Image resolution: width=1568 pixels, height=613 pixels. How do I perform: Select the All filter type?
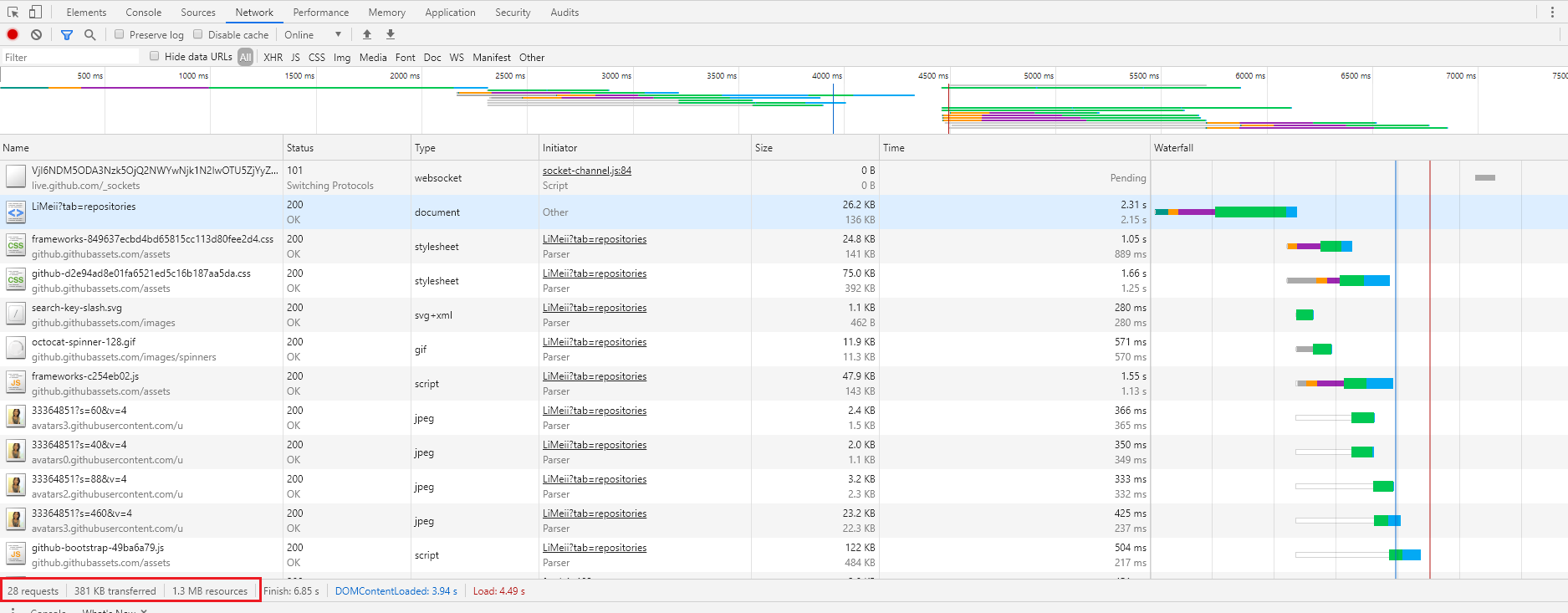(x=245, y=57)
